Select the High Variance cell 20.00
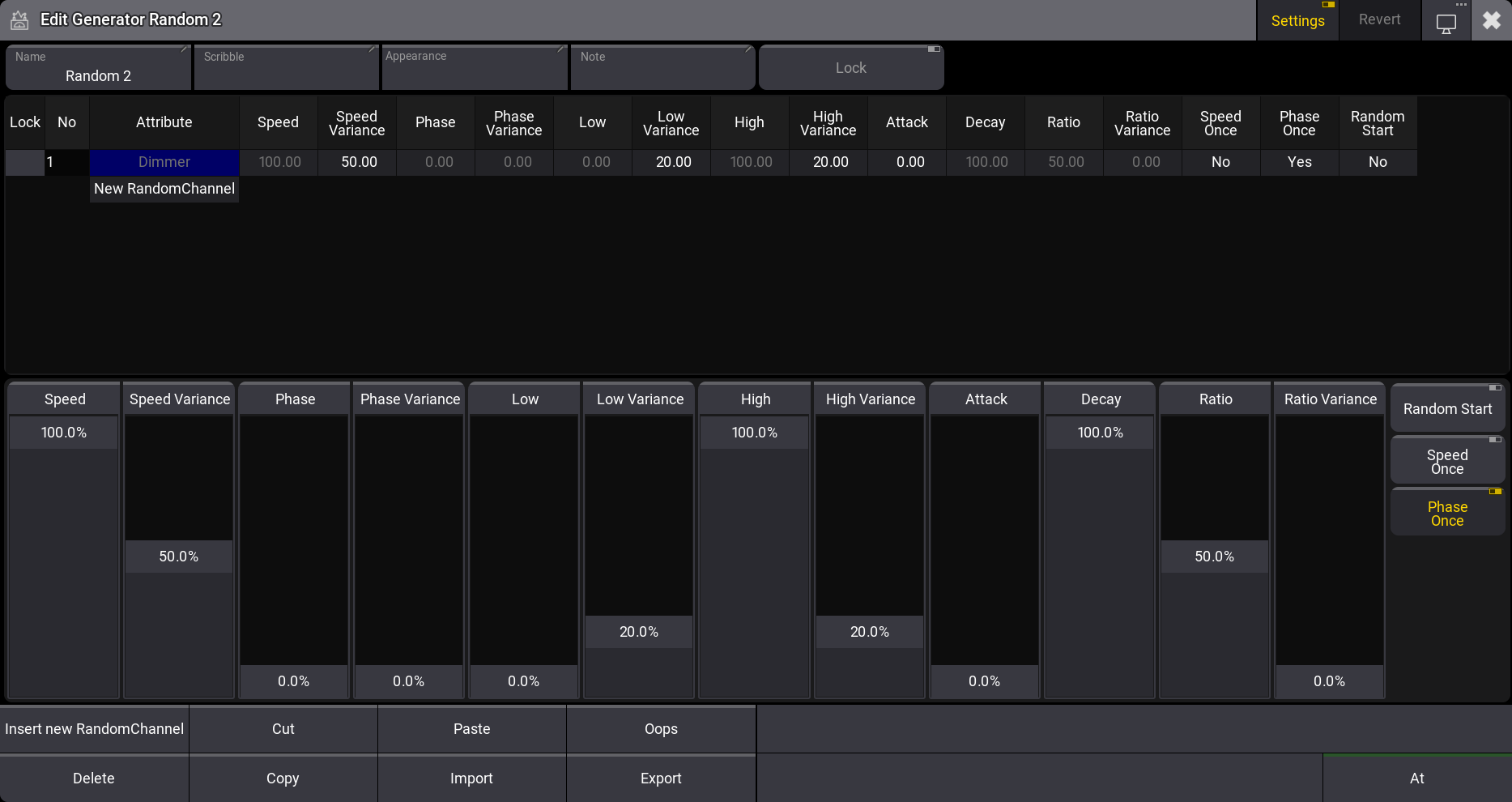Viewport: 1512px width, 802px height. pyautogui.click(x=828, y=162)
